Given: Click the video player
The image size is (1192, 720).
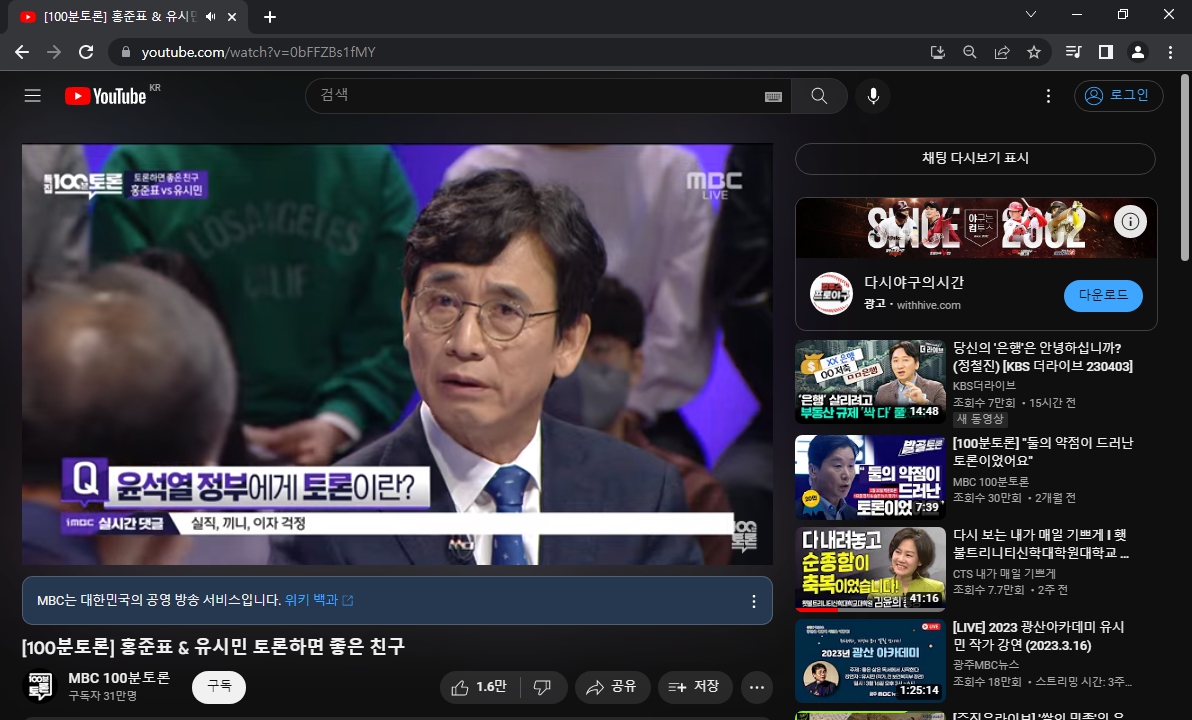Looking at the screenshot, I should pyautogui.click(x=398, y=354).
